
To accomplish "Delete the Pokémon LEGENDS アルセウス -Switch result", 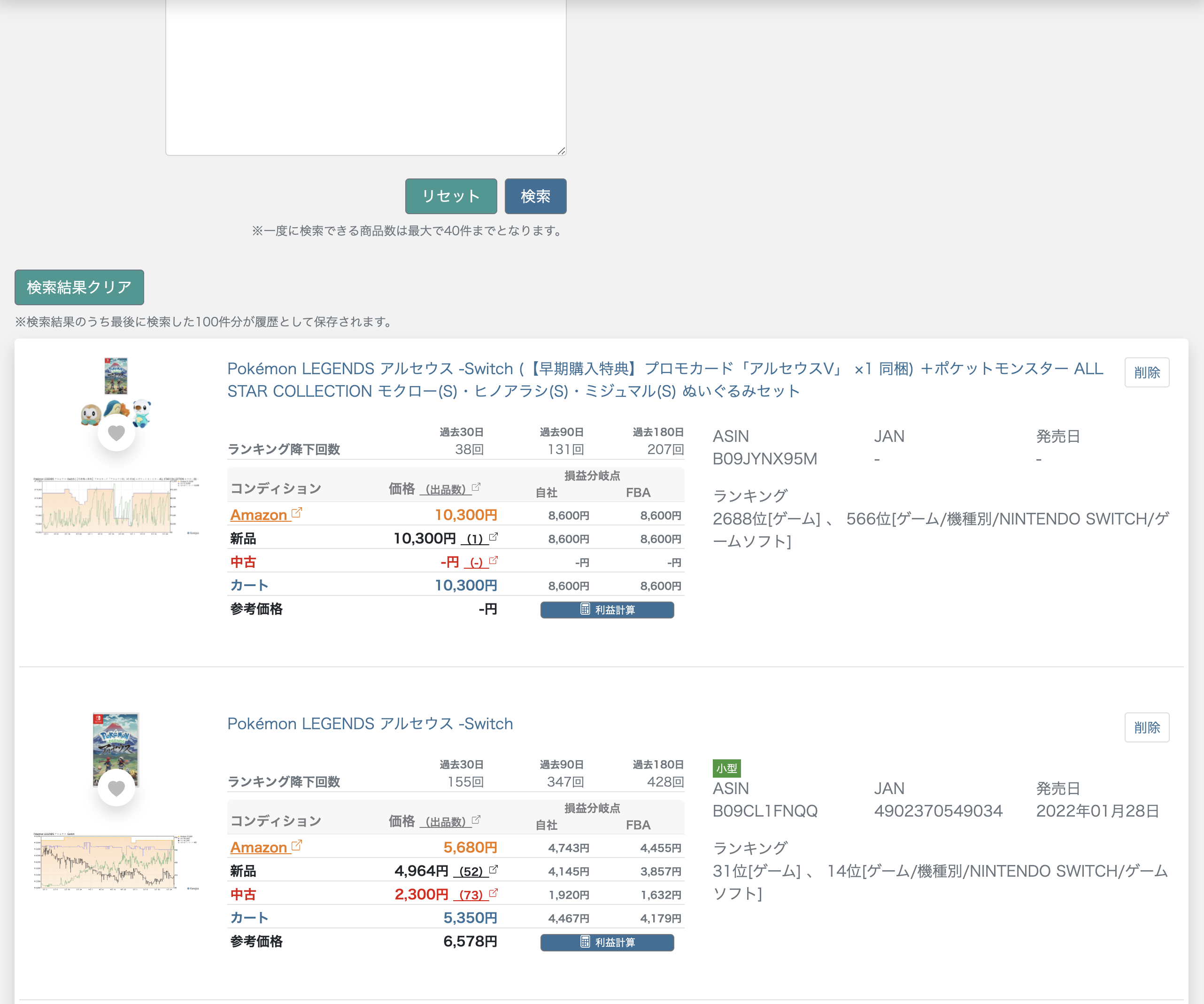I will coord(1147,727).
